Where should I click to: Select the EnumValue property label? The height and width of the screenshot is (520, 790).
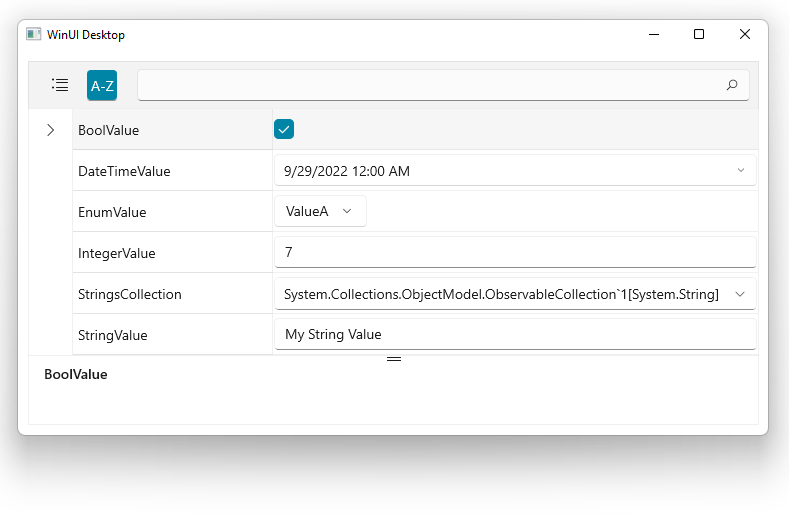click(x=112, y=212)
